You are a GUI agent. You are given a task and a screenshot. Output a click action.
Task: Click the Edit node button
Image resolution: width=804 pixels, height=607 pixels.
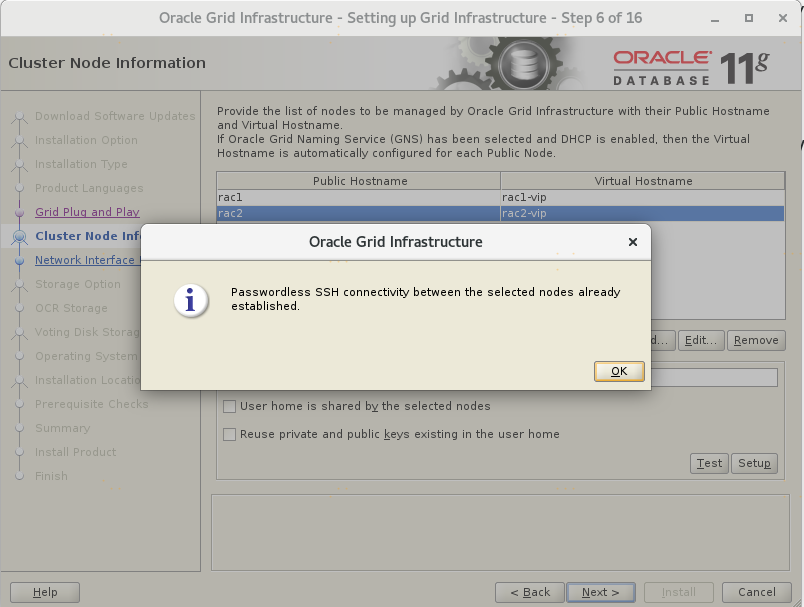[700, 340]
